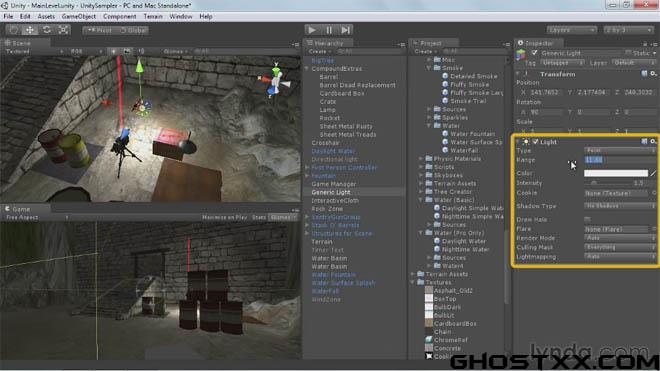The image size is (660, 371).
Task: Click the Play button
Action: pyautogui.click(x=312, y=30)
